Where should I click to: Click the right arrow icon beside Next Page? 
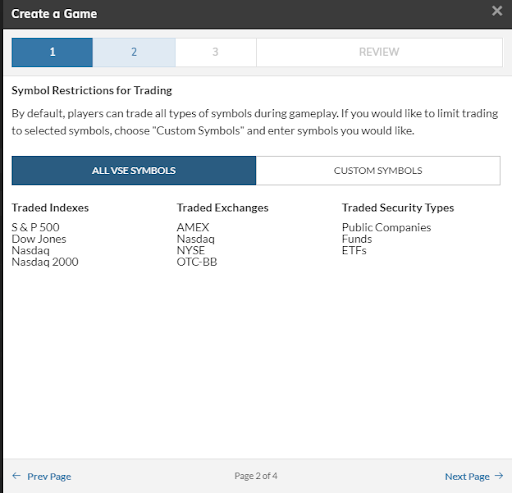coord(499,476)
